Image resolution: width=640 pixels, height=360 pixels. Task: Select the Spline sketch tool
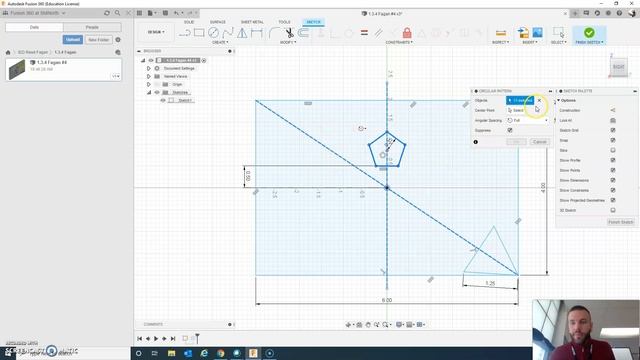click(228, 32)
